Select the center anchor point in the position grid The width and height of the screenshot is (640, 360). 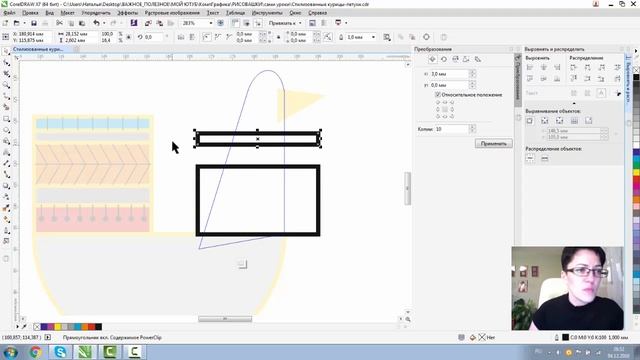tap(445, 109)
